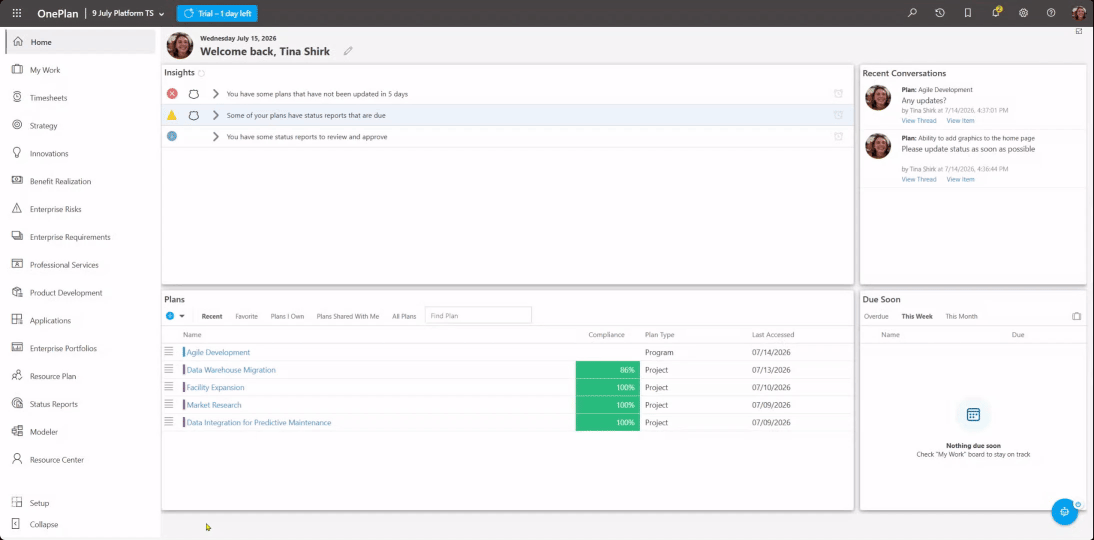Open row menu for Data Integration plan
The height and width of the screenshot is (540, 1094).
tap(169, 421)
